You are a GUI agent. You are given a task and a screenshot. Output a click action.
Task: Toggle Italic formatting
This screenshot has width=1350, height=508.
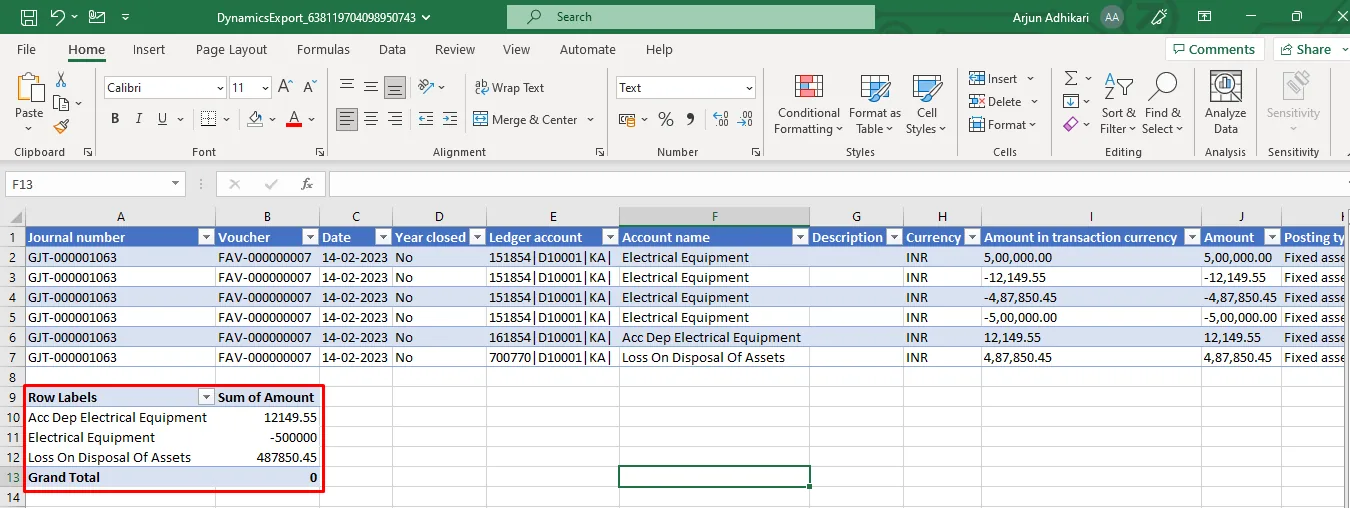[139, 119]
